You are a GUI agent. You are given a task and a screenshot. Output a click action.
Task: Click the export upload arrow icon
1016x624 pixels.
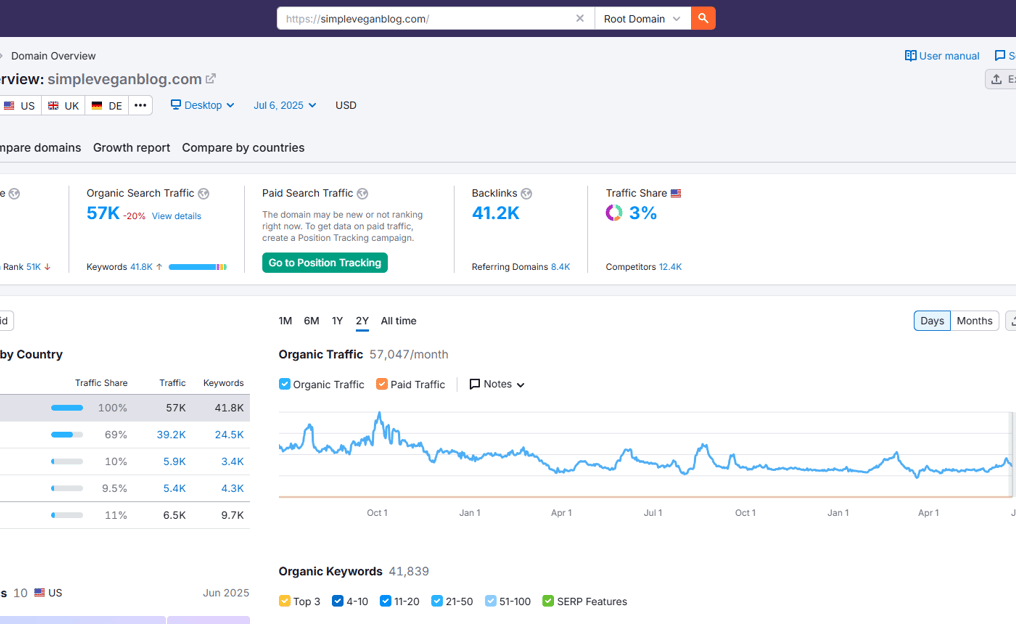click(x=997, y=79)
